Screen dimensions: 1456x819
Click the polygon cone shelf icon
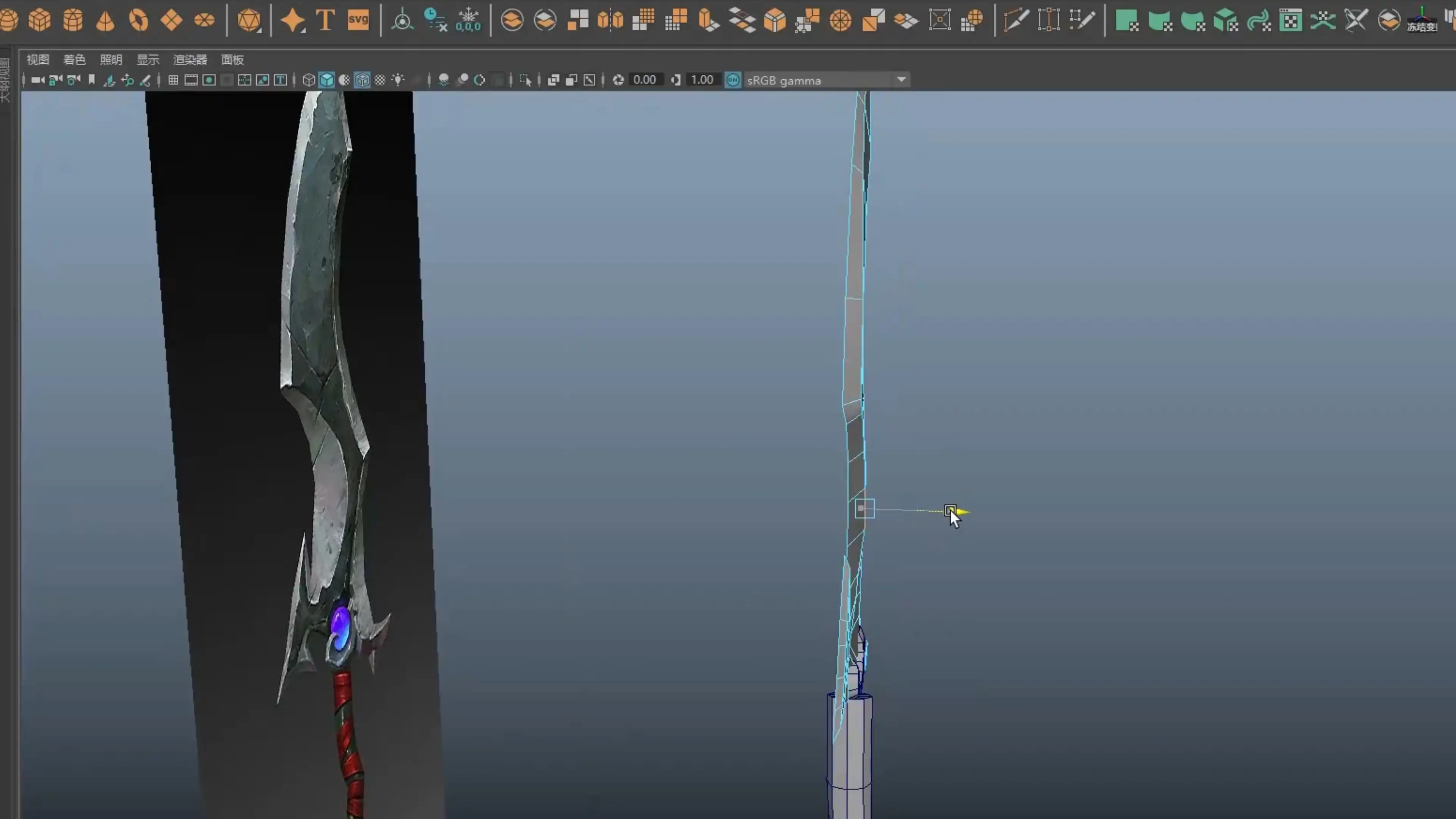[x=105, y=20]
